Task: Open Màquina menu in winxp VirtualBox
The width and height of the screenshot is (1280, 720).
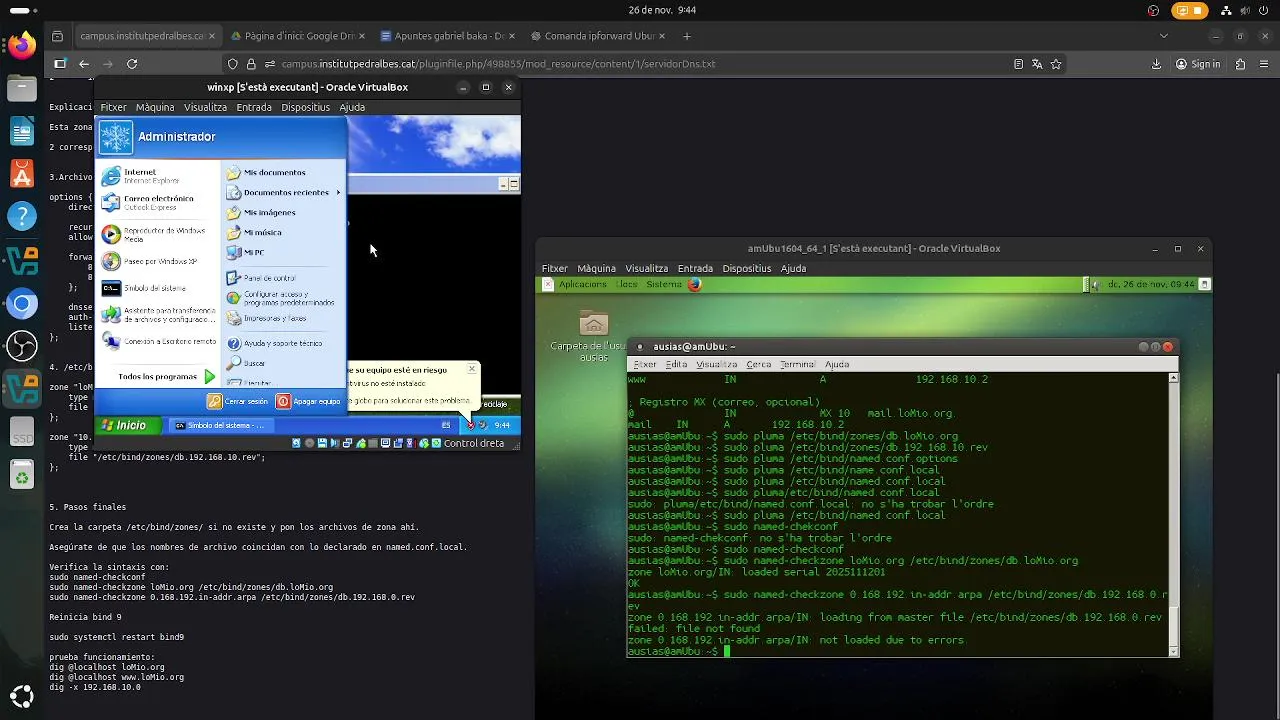Action: tap(155, 107)
